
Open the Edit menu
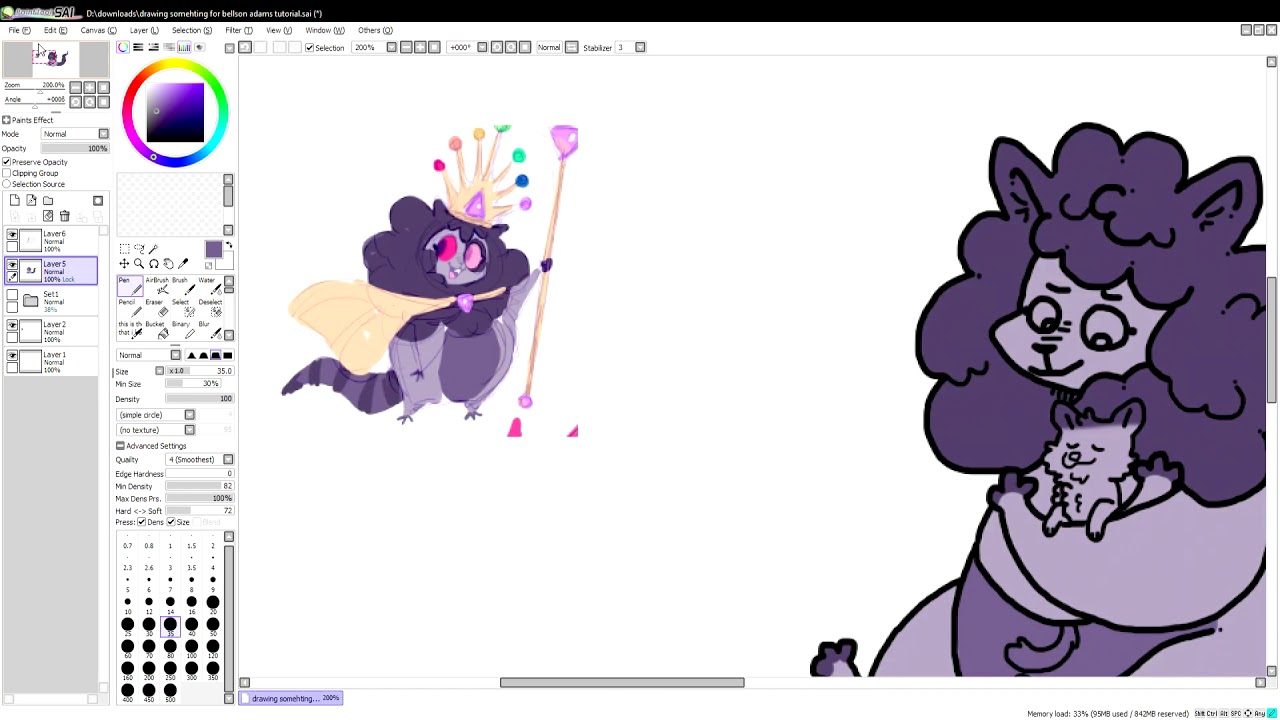click(x=55, y=30)
